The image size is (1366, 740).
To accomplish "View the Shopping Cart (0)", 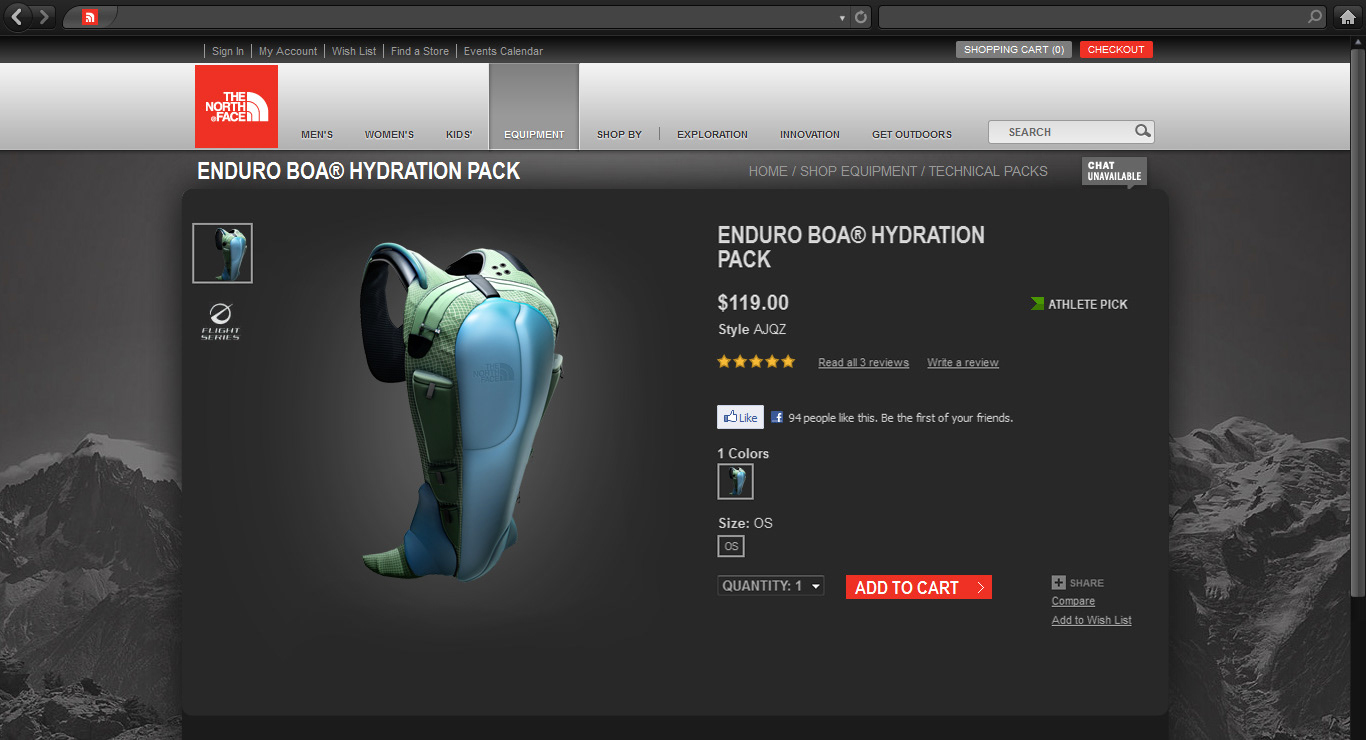I will (x=1014, y=49).
